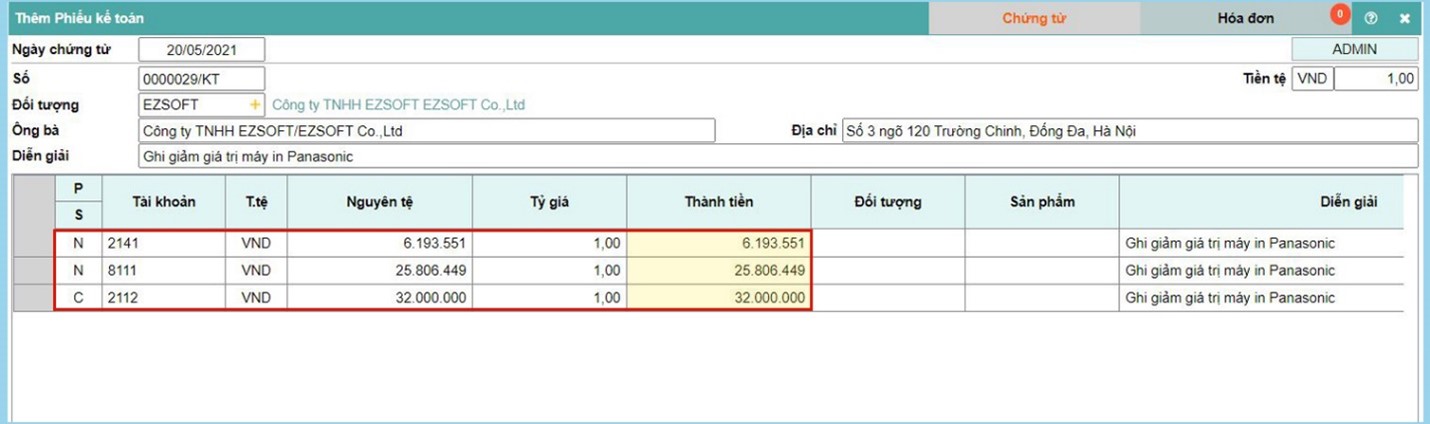The image size is (1430, 424).
Task: Click the voucher number field 0000029/KT
Action: tap(201, 78)
